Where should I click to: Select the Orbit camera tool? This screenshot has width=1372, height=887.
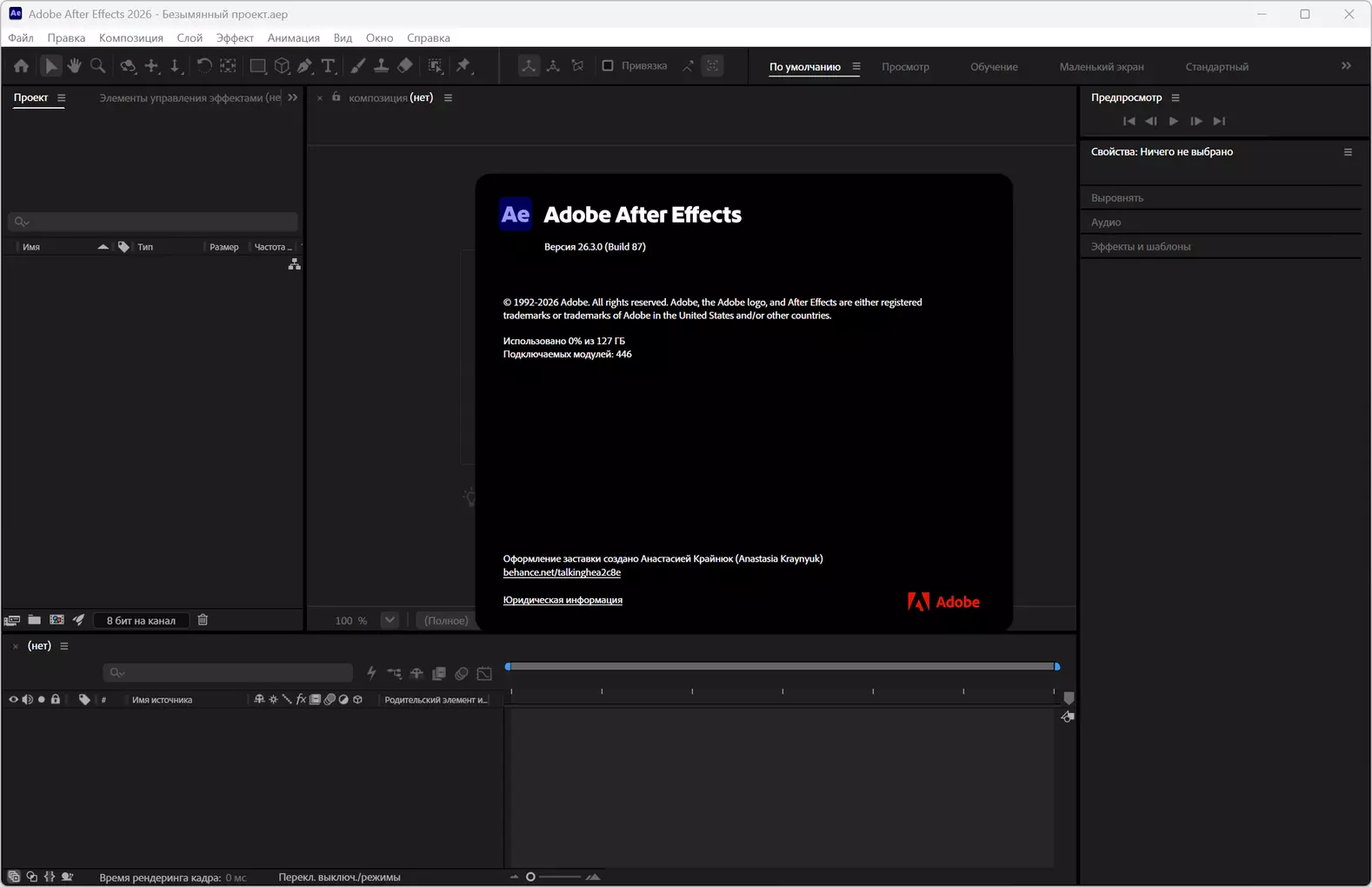[128, 66]
